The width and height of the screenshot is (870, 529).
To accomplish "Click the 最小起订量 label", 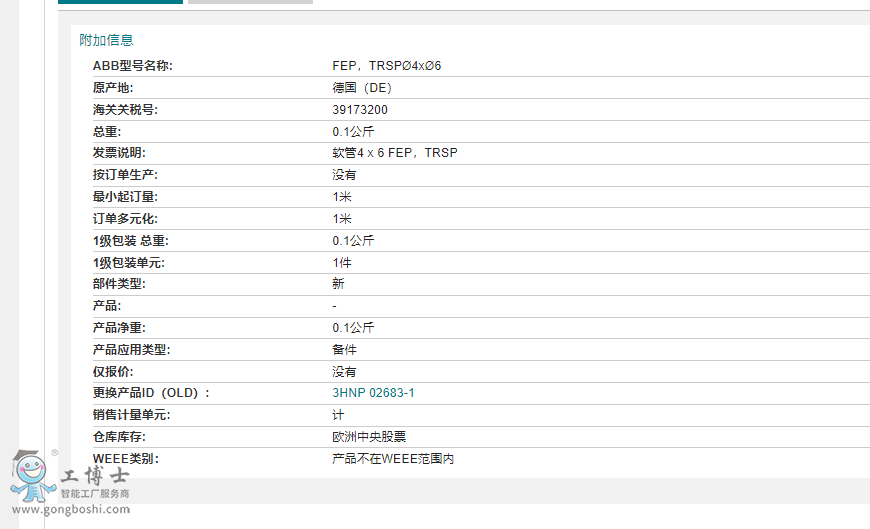I will (x=125, y=197).
